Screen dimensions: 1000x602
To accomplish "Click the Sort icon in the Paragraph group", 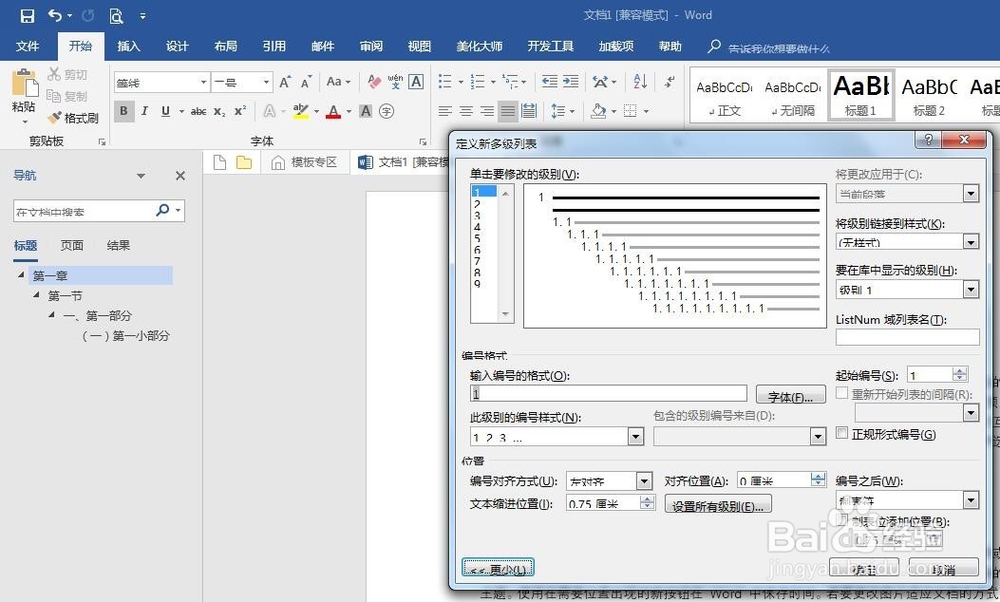I will pyautogui.click(x=641, y=81).
